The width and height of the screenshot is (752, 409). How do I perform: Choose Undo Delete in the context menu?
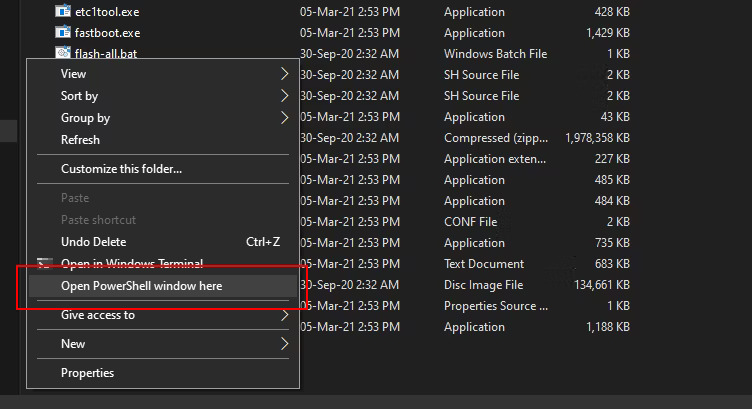pyautogui.click(x=93, y=242)
